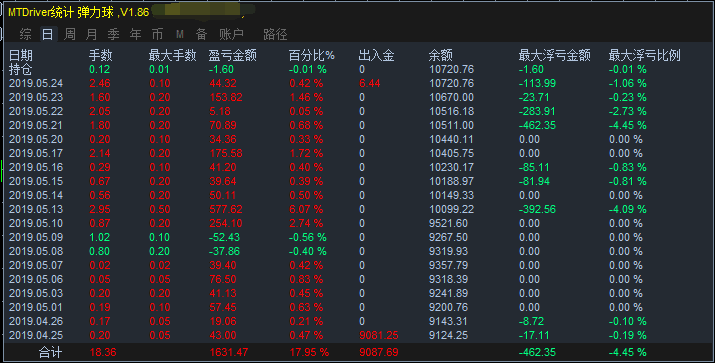Click the MTDriver统计 弹力球 V1.86 title
715x363 pixels.
[x=78, y=12]
